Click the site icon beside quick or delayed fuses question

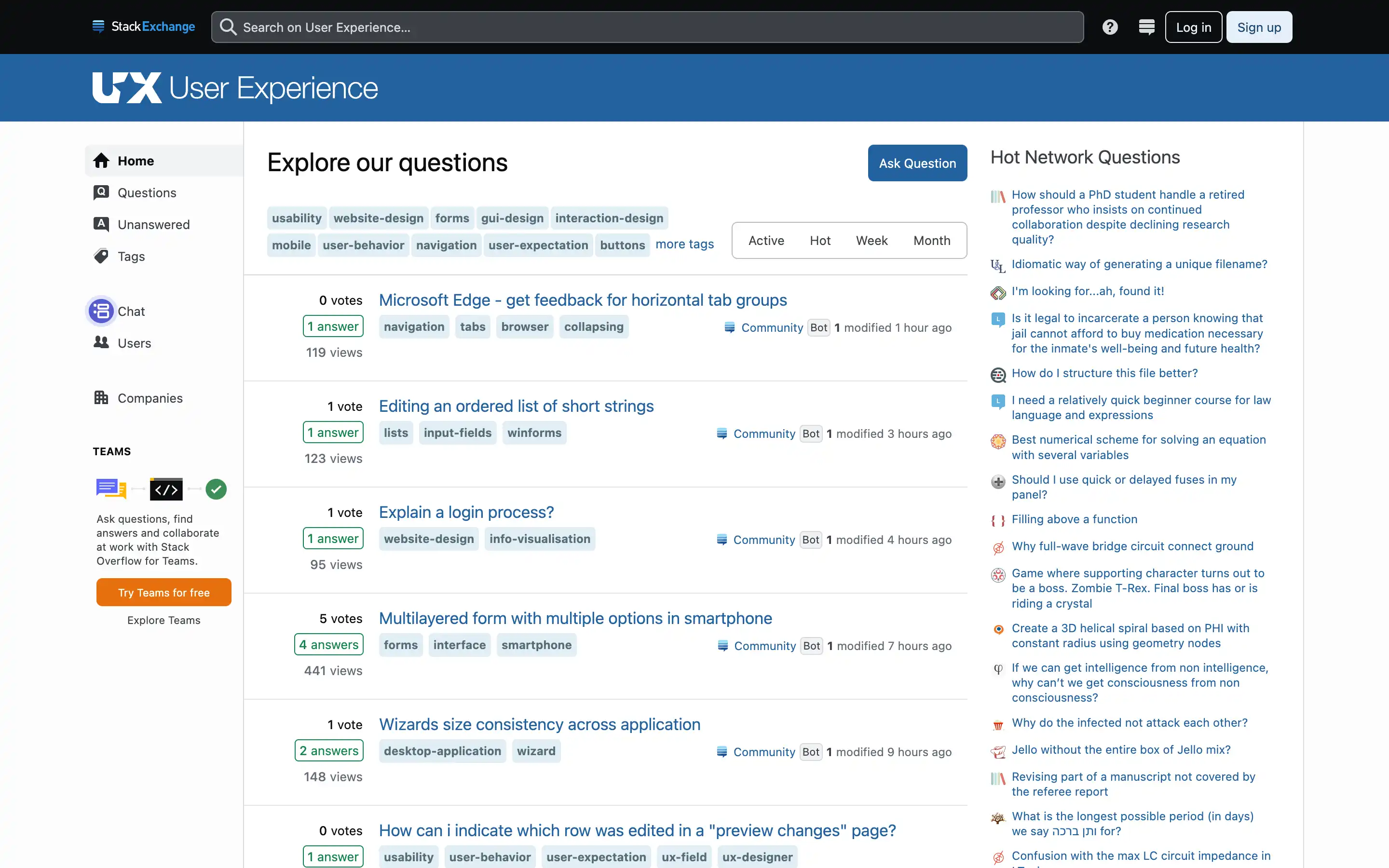click(x=998, y=482)
